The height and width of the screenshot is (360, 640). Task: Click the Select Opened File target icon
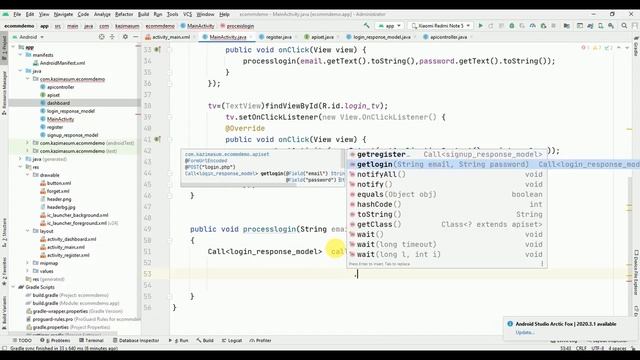click(102, 37)
